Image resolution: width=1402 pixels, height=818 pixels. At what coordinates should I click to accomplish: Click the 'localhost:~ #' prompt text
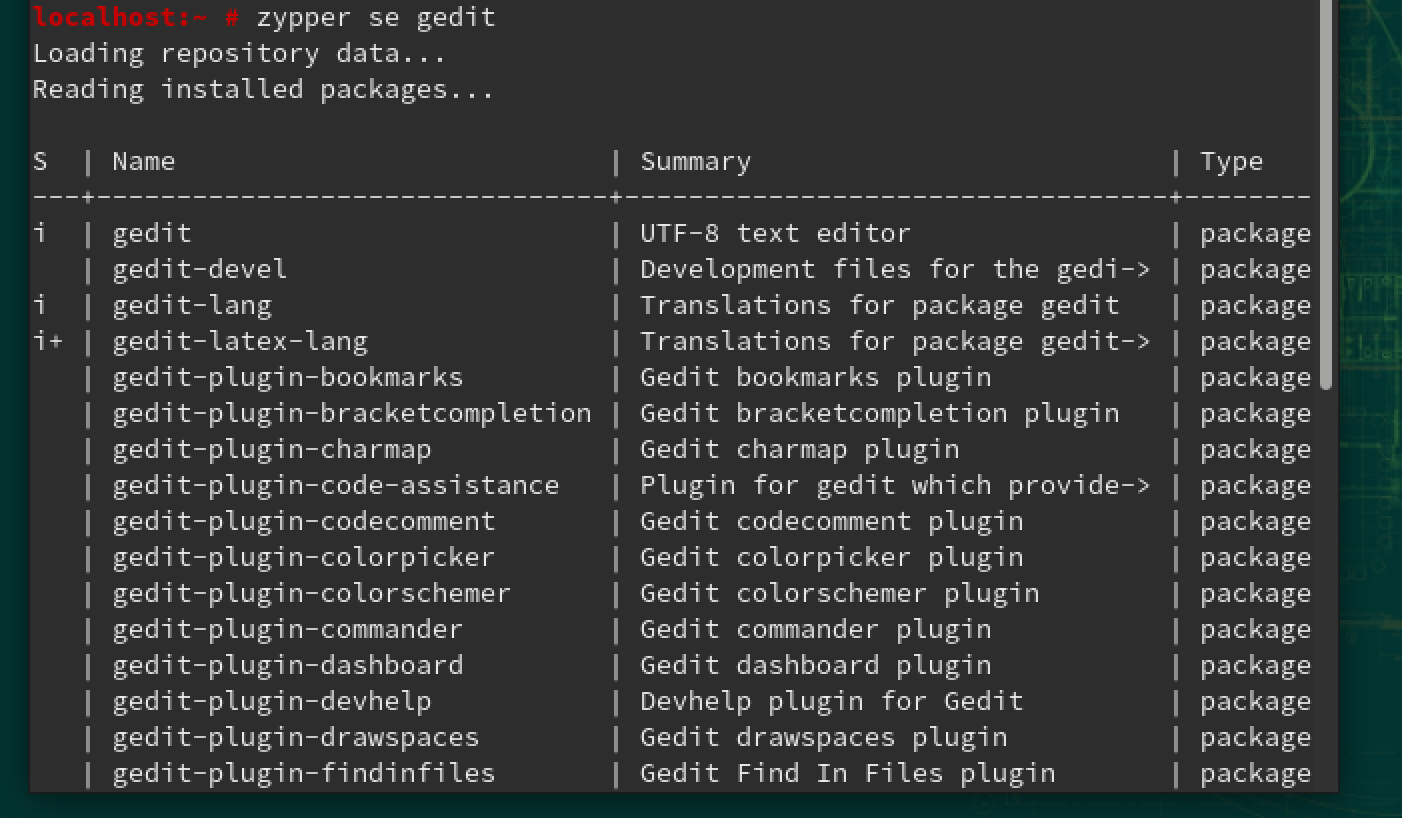click(135, 17)
